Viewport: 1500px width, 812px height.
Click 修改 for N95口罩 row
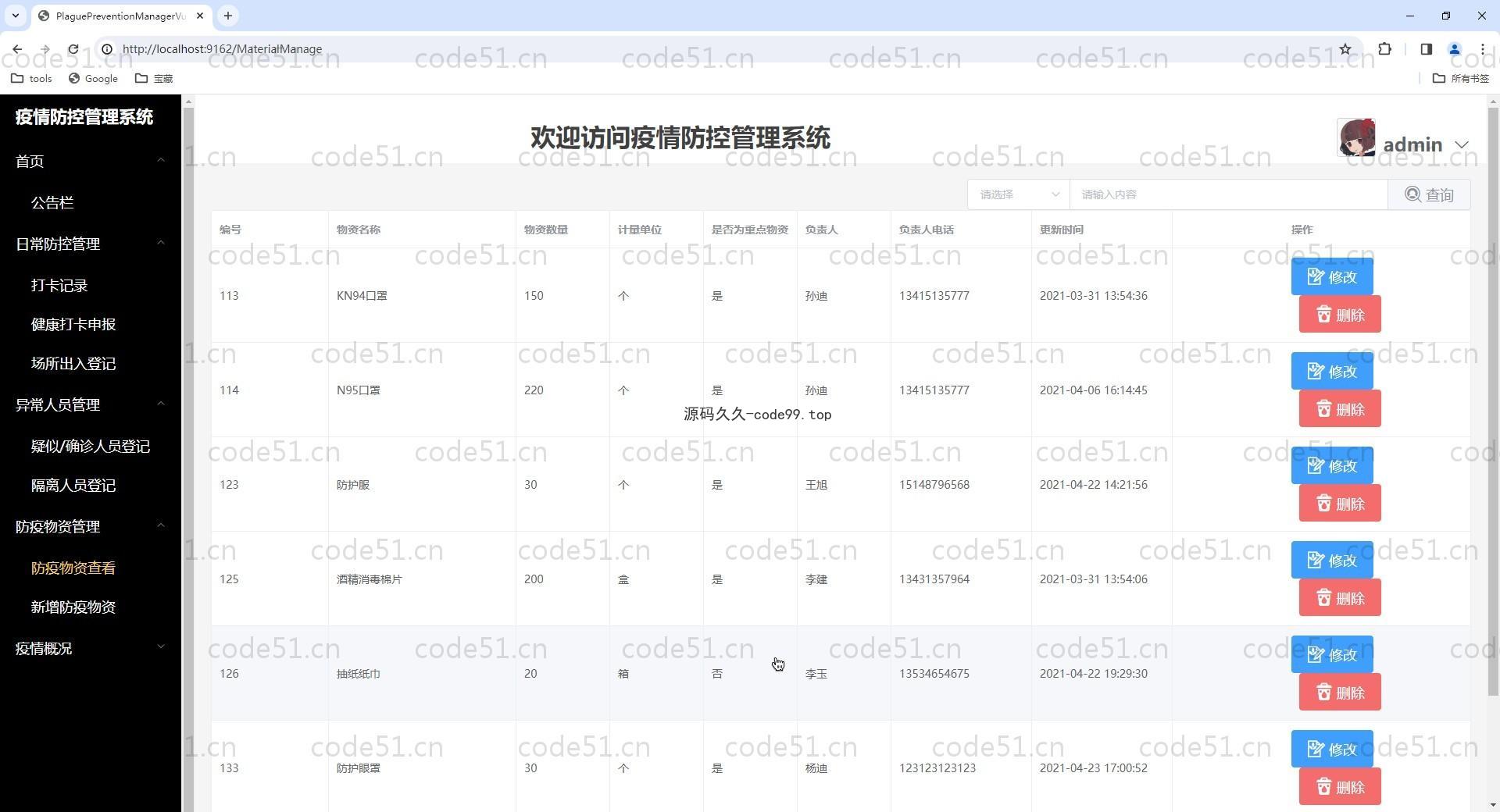coord(1332,372)
